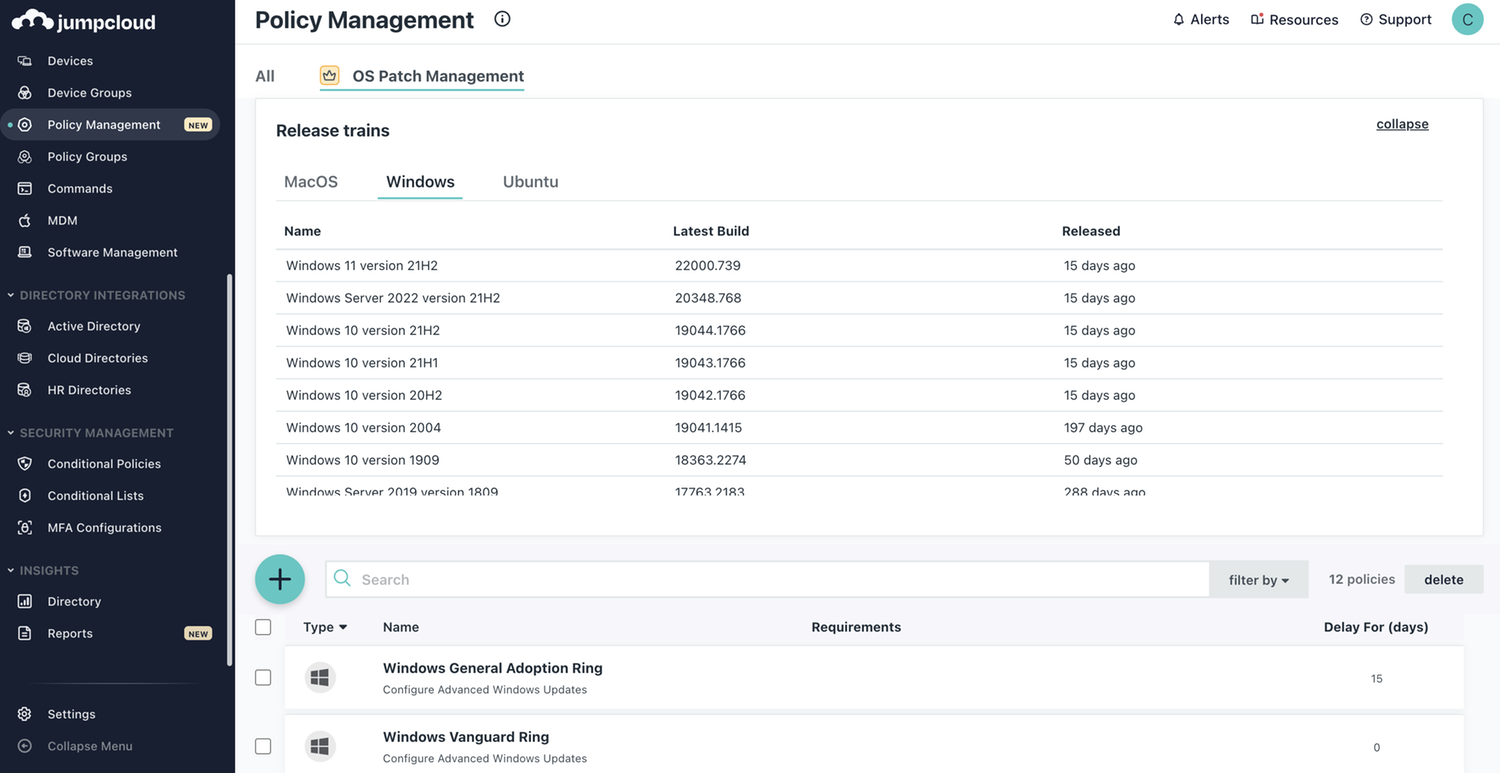1500x773 pixels.
Task: Click build number 19043.1766
Action: 710,363
